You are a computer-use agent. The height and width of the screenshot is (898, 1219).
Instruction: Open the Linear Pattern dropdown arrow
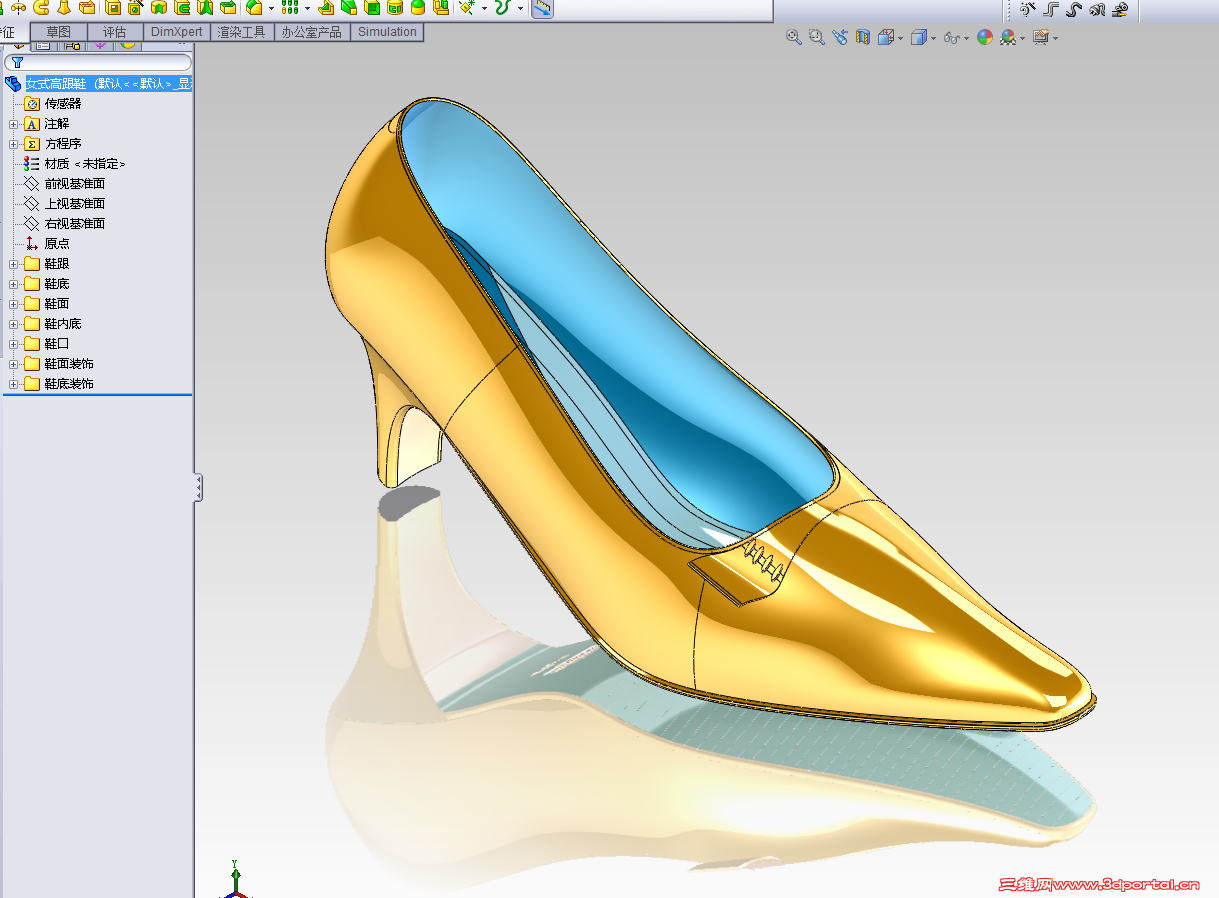coord(306,8)
